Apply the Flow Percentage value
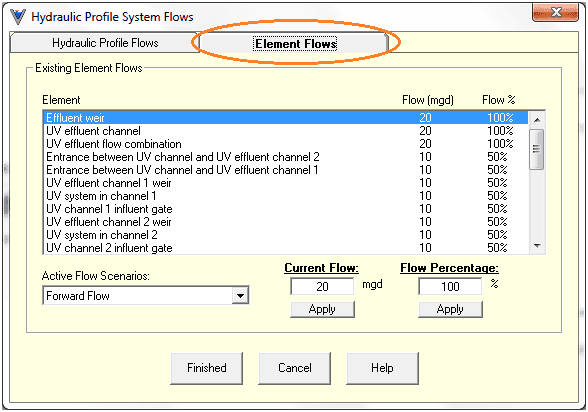588x412 pixels. tap(450, 309)
